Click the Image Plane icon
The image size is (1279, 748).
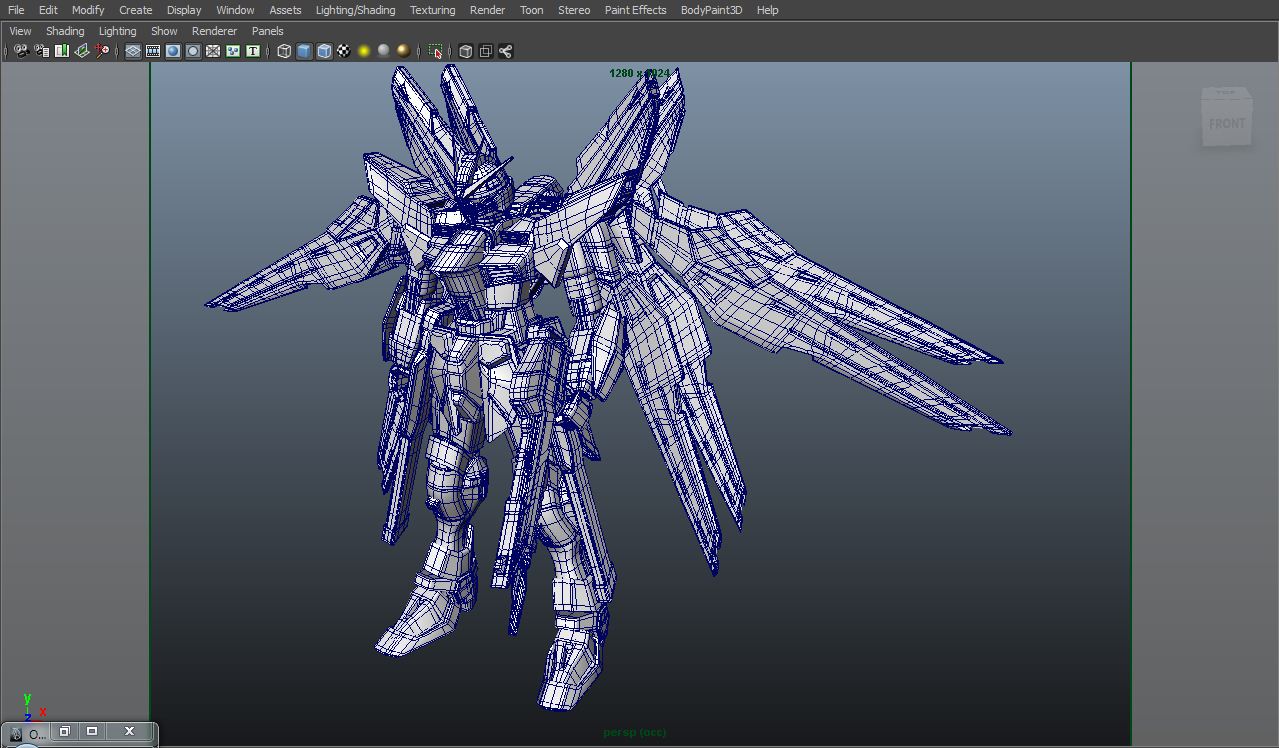(82, 51)
